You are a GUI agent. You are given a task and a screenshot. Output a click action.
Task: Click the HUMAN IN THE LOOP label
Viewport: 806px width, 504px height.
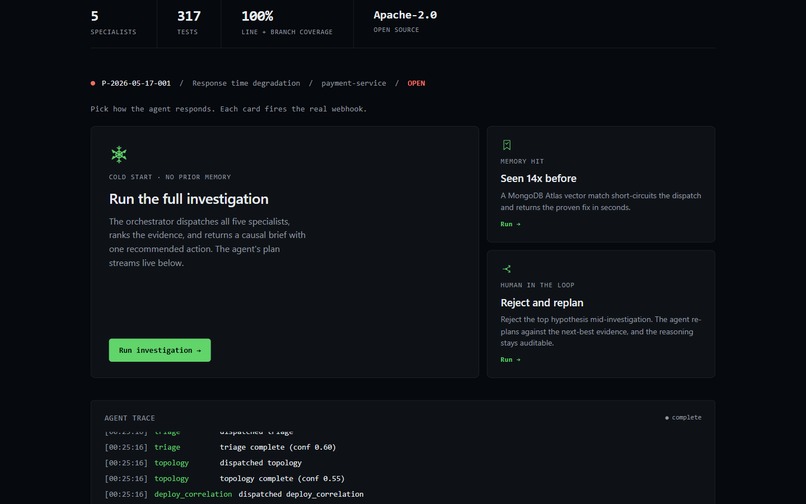click(537, 285)
